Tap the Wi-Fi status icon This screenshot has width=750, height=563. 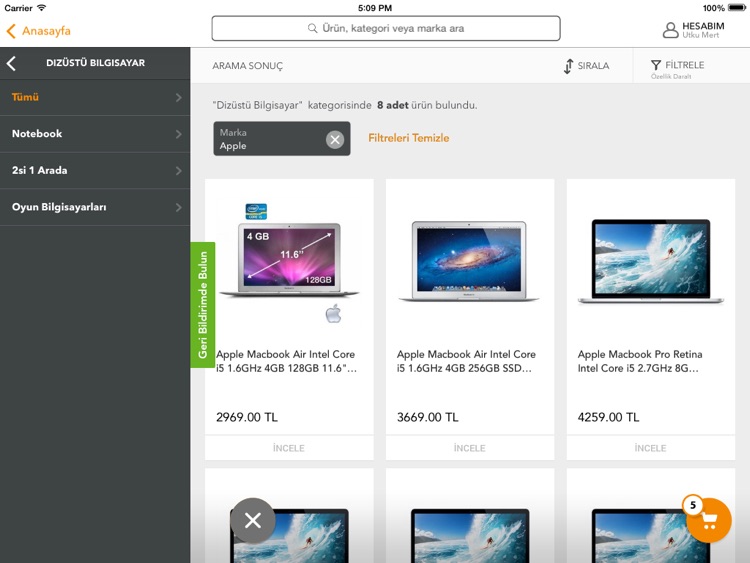42,8
